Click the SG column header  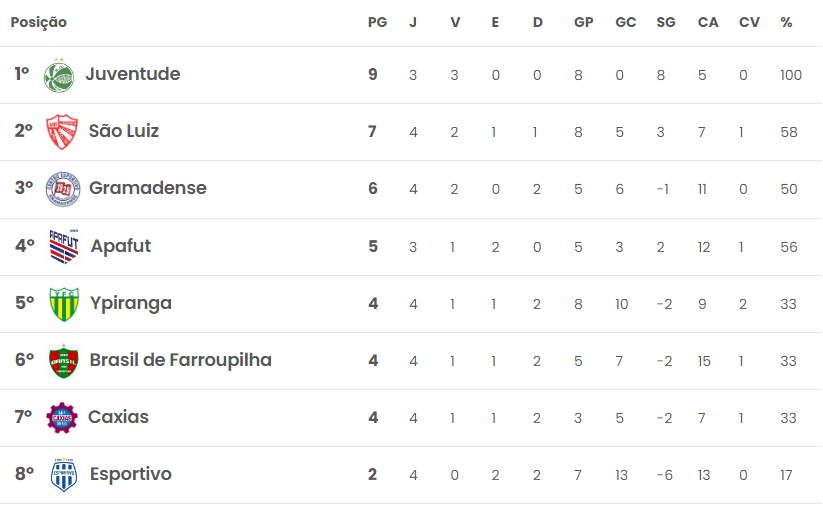coord(666,23)
